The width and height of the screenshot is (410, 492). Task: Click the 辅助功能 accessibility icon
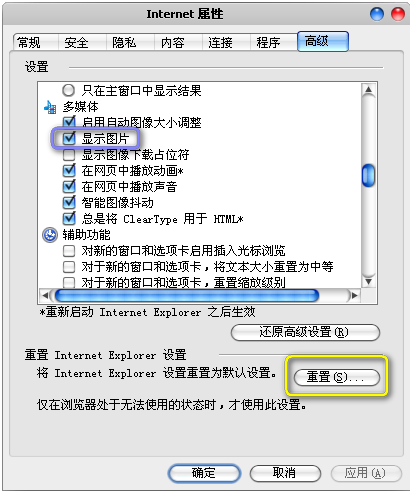50,235
